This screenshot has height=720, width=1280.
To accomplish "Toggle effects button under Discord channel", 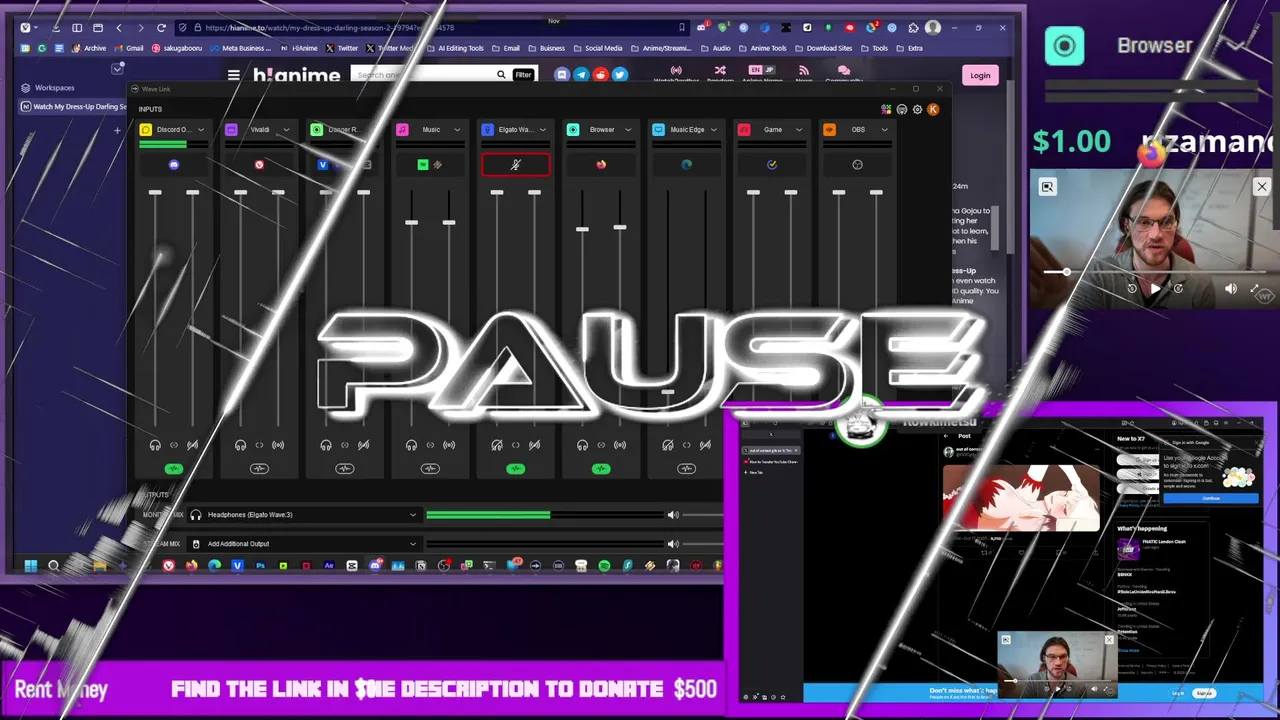I will [x=173, y=468].
